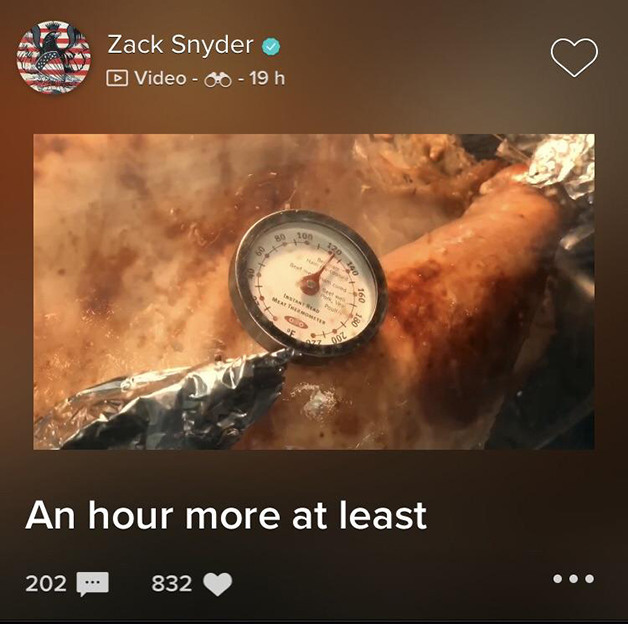Open caption "An hour more at least"
This screenshot has width=628, height=624.
point(226,515)
